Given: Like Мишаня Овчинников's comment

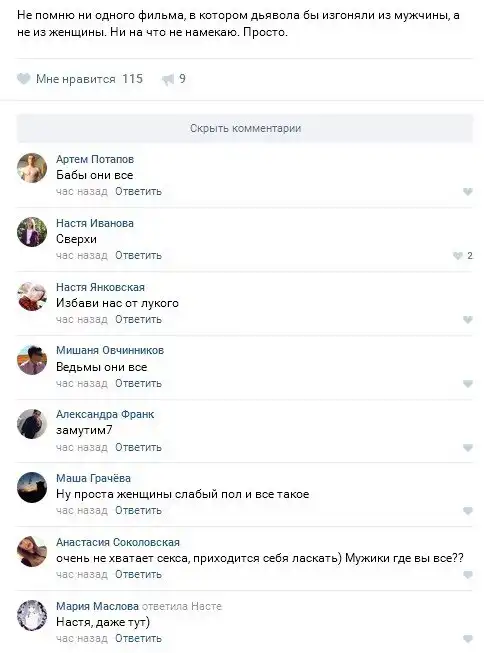Looking at the screenshot, I should pos(467,384).
